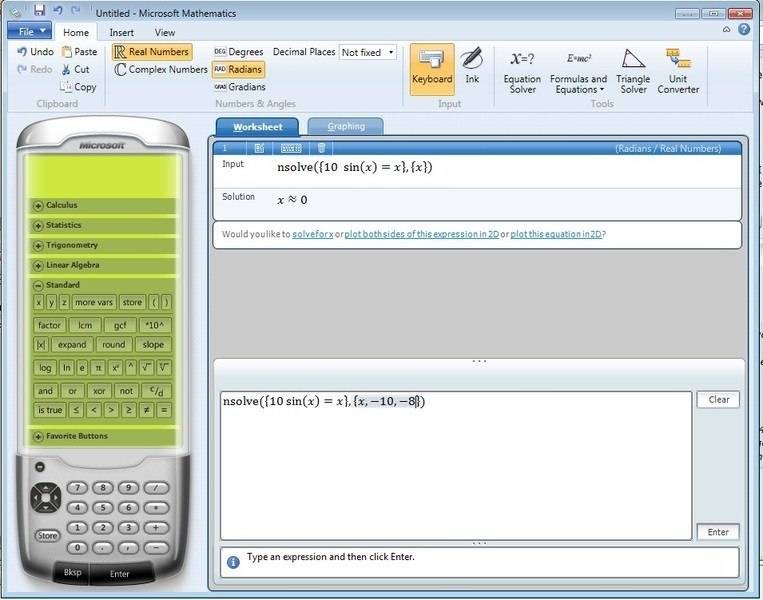This screenshot has height=600, width=763.
Task: Click digit 7 on calculator keypad
Action: [77, 488]
